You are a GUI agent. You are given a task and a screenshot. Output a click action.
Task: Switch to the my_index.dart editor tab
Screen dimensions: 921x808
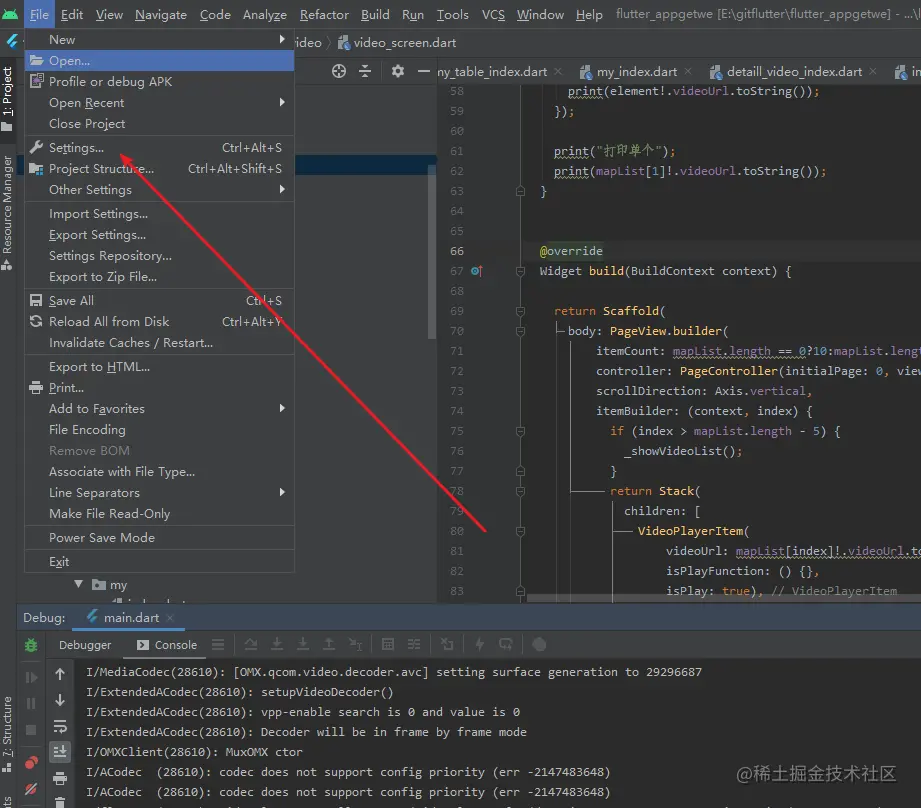point(636,72)
